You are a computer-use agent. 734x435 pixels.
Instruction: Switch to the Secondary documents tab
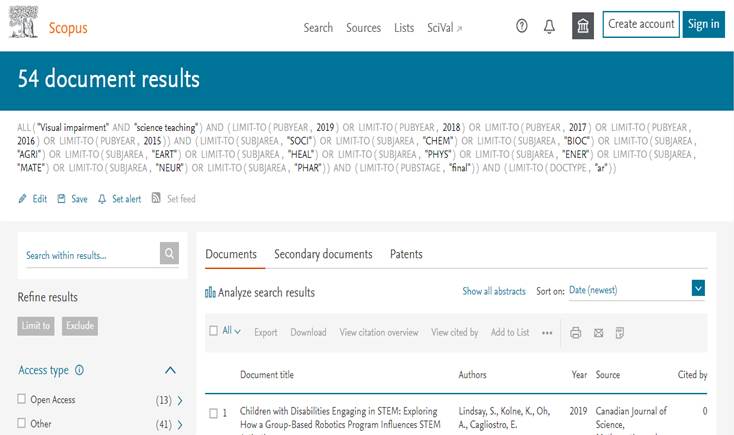[x=323, y=255]
